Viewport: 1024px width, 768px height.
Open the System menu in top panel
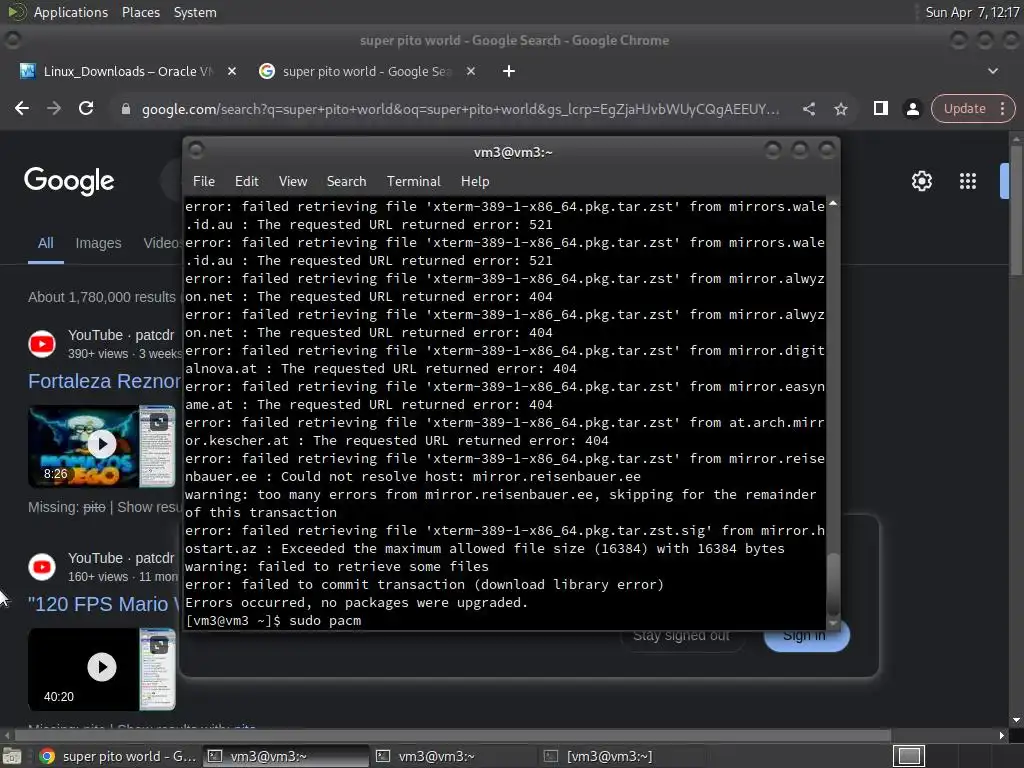click(195, 12)
